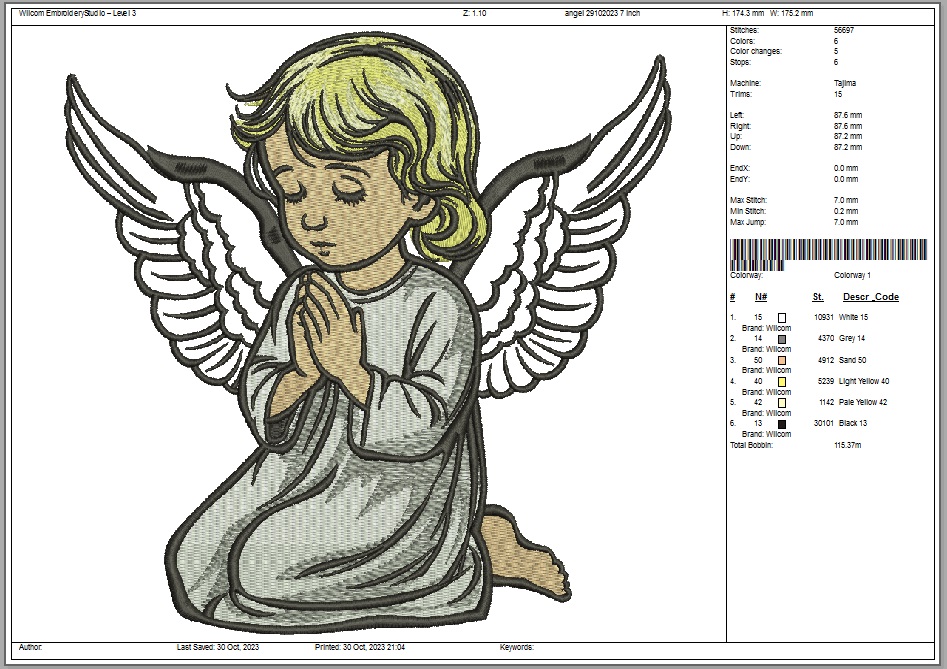The height and width of the screenshot is (669, 947).
Task: Click the Wilcom EmbroideryStudio header title
Action: point(77,13)
